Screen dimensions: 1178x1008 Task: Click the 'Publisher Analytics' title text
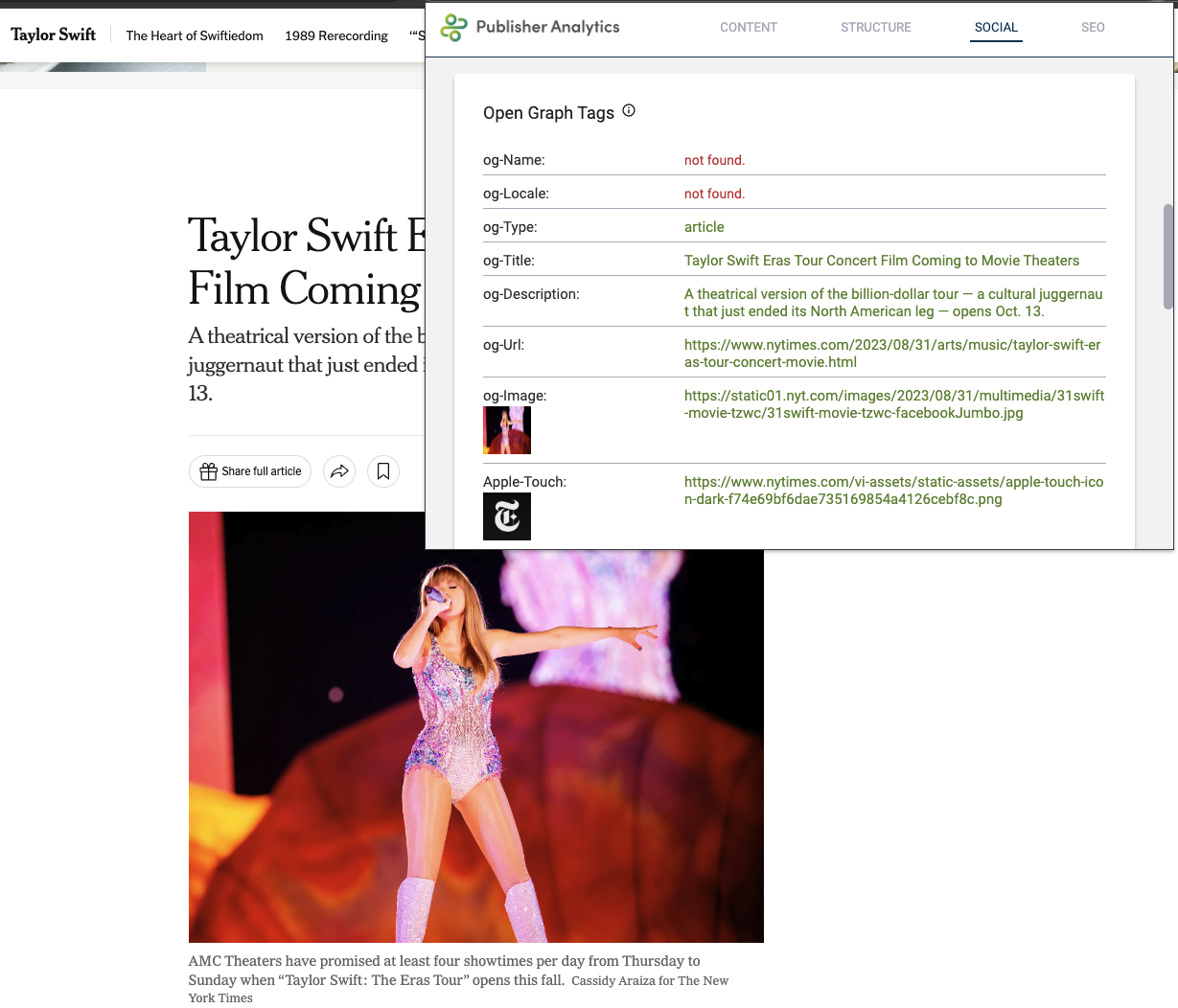pos(547,27)
